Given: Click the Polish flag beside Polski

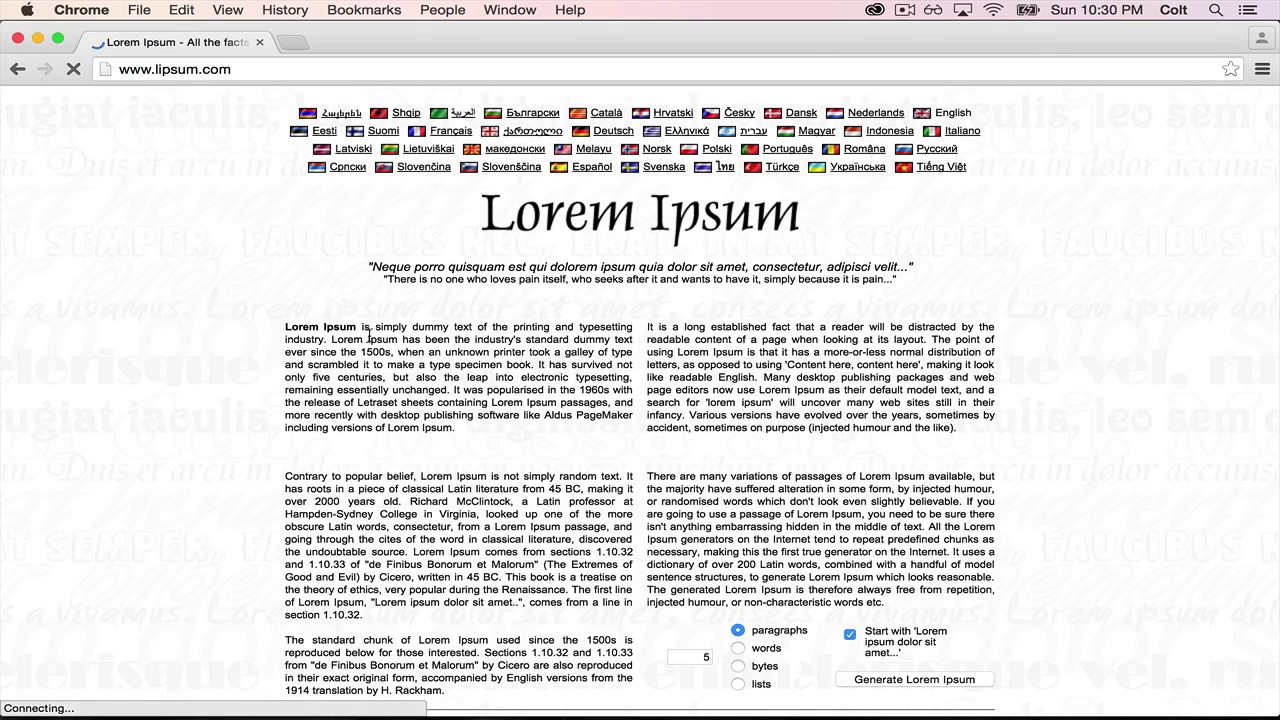Looking at the screenshot, I should (689, 149).
